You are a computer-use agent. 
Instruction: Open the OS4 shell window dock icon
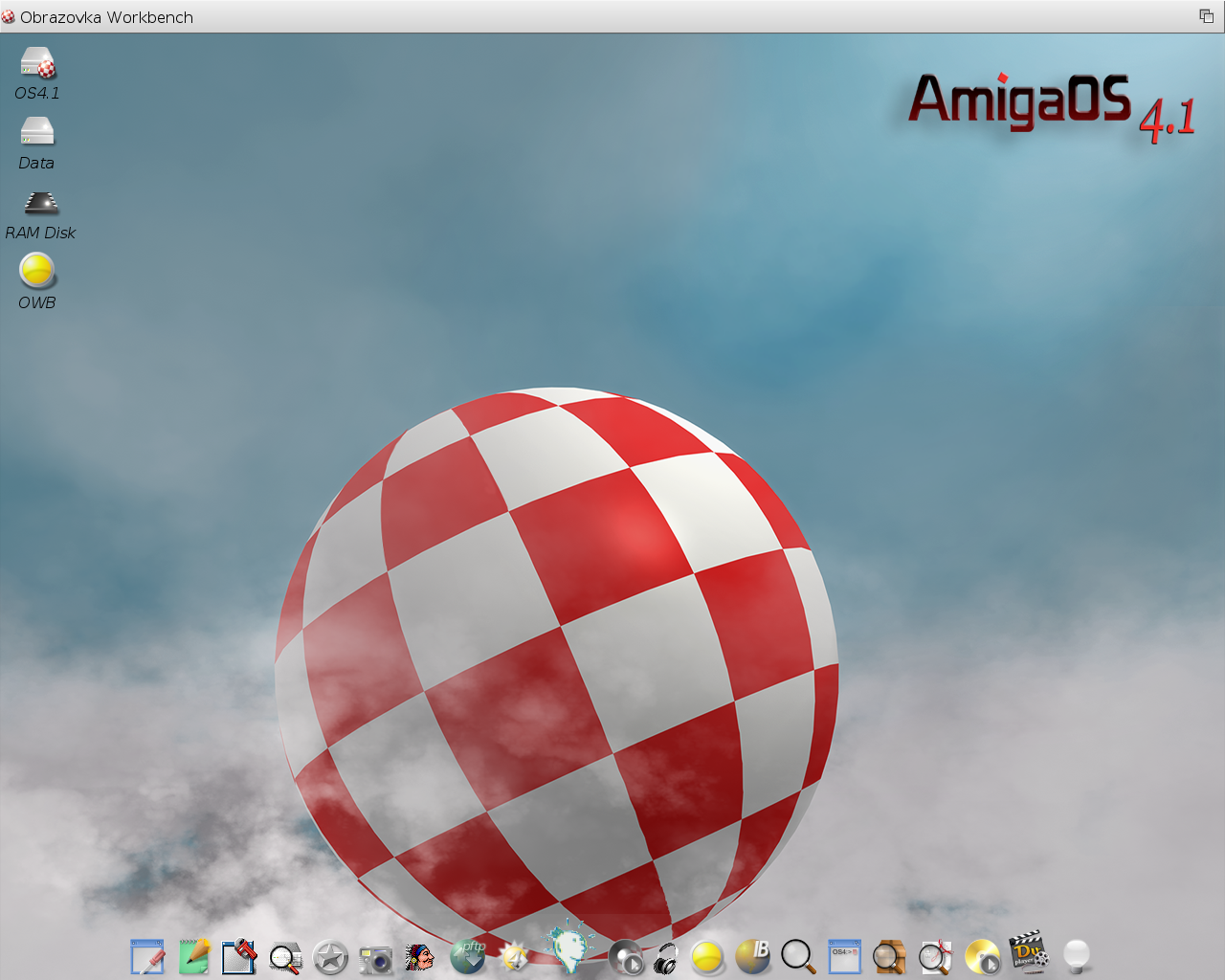844,956
